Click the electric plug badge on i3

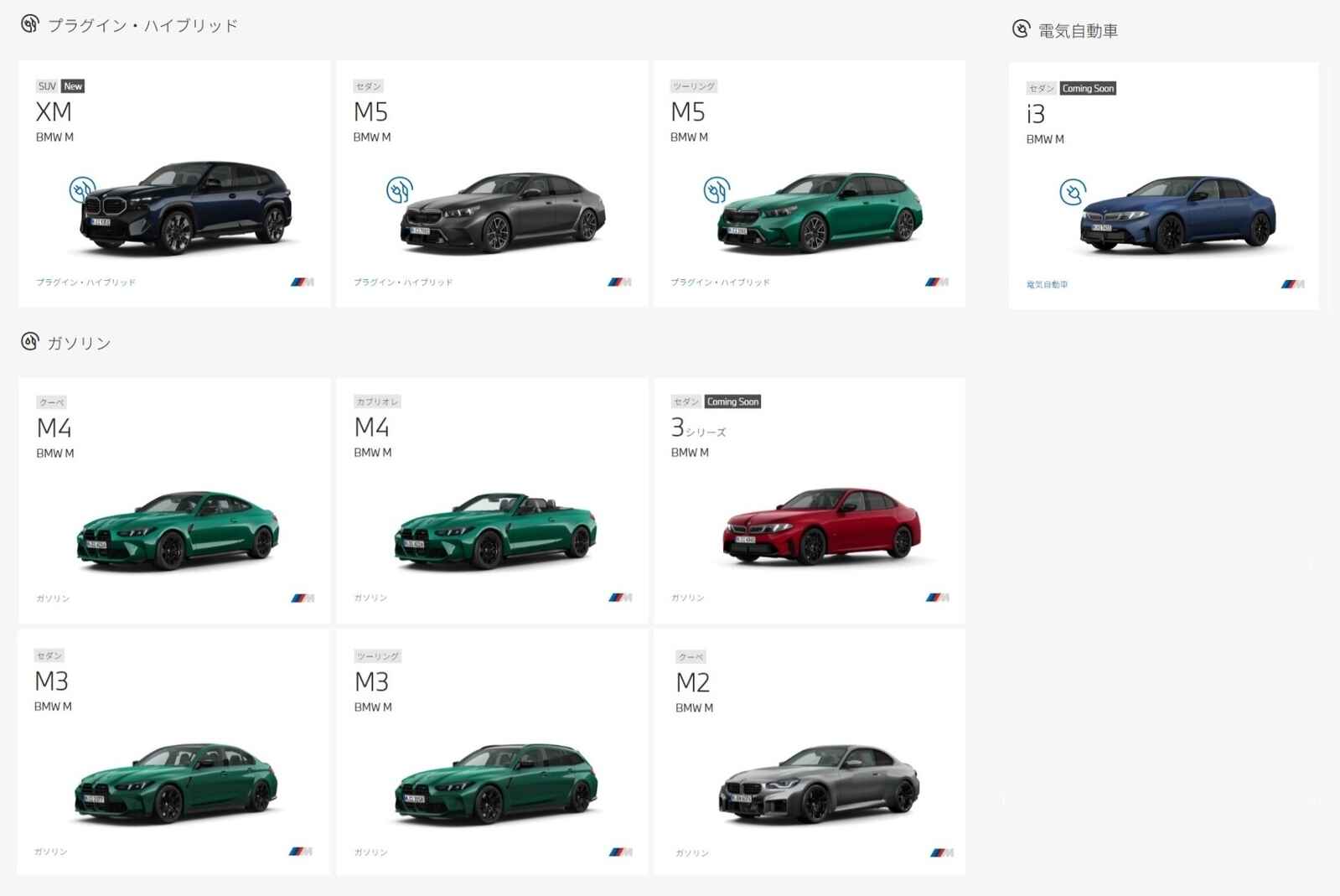click(1073, 193)
